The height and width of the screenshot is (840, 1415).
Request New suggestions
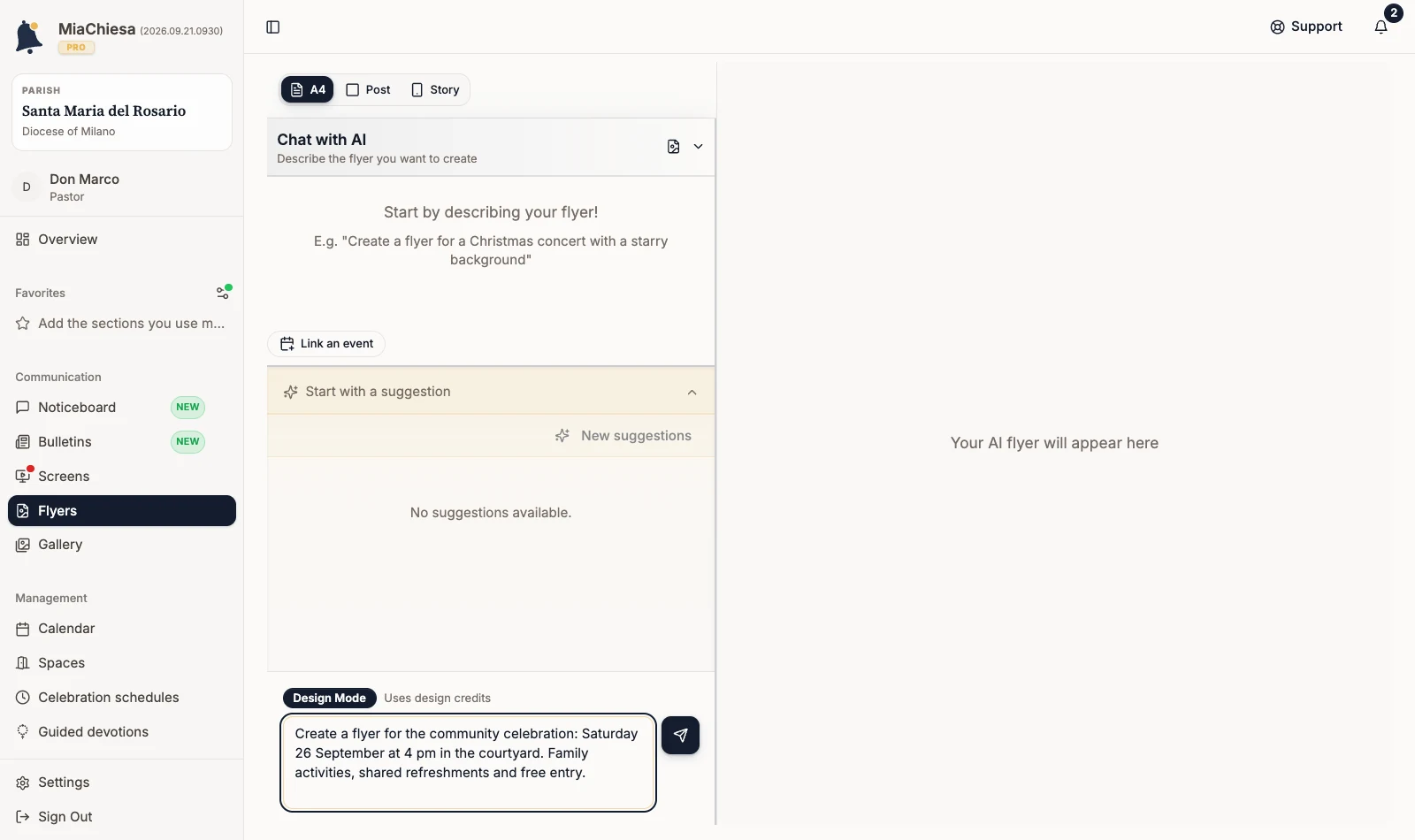click(x=623, y=436)
